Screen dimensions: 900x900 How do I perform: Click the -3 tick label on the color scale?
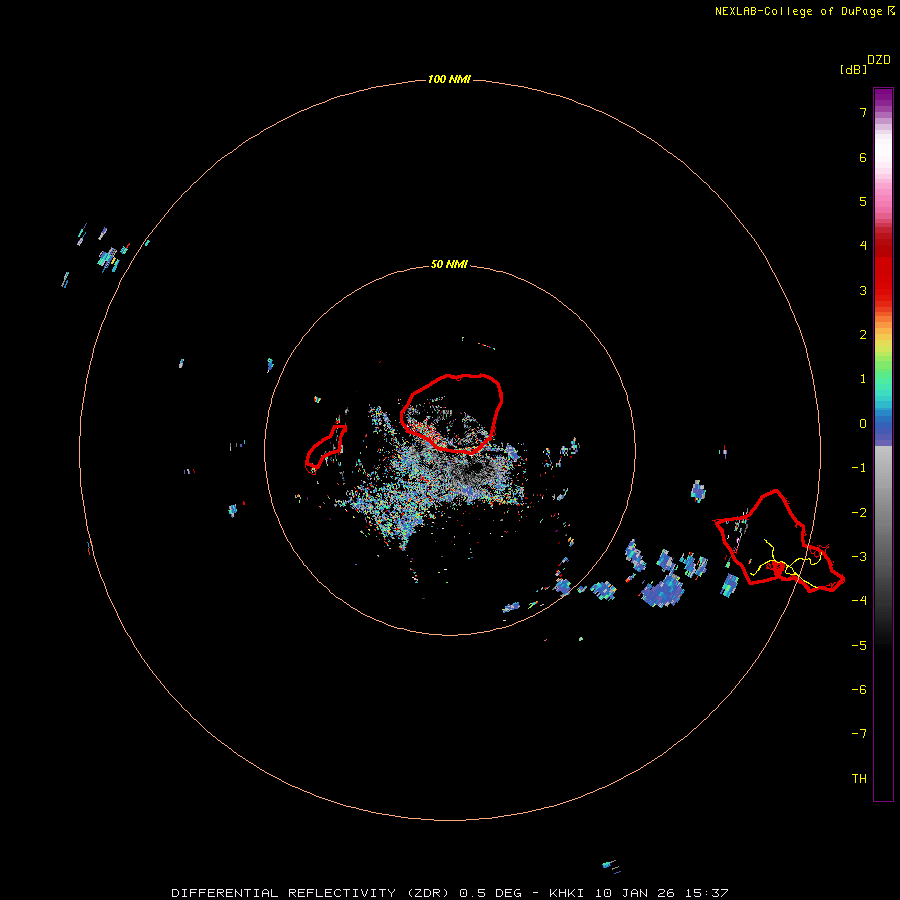(859, 557)
